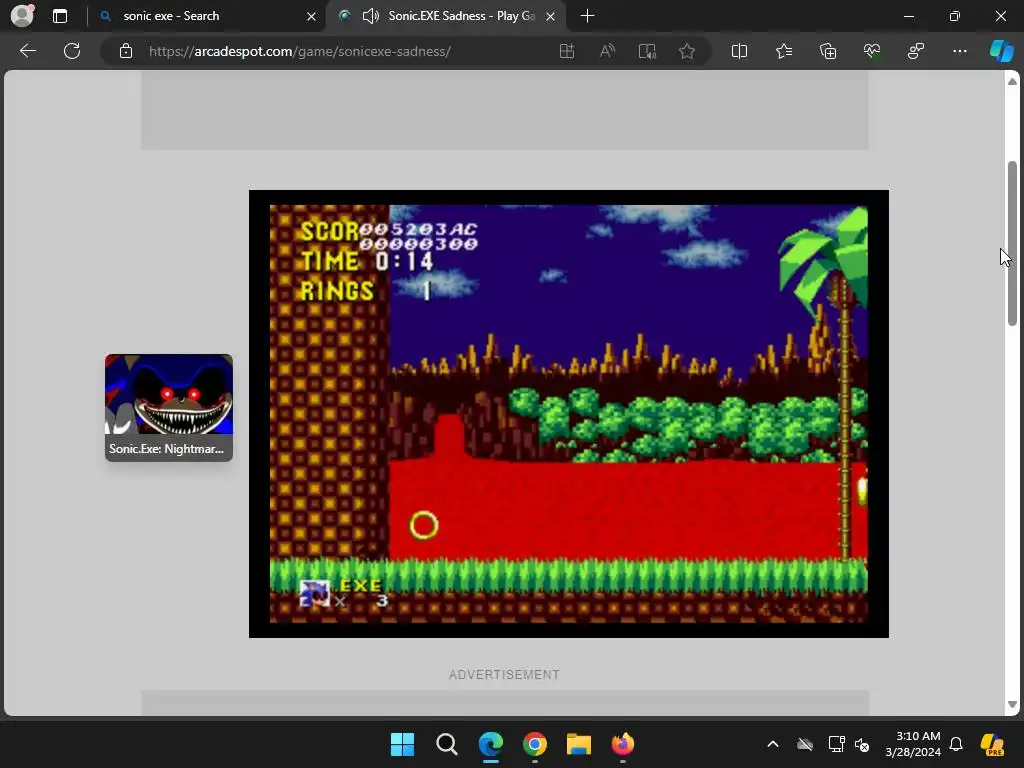Click the page scrollbar up arrow
Viewport: 1024px width, 768px height.
(1012, 82)
